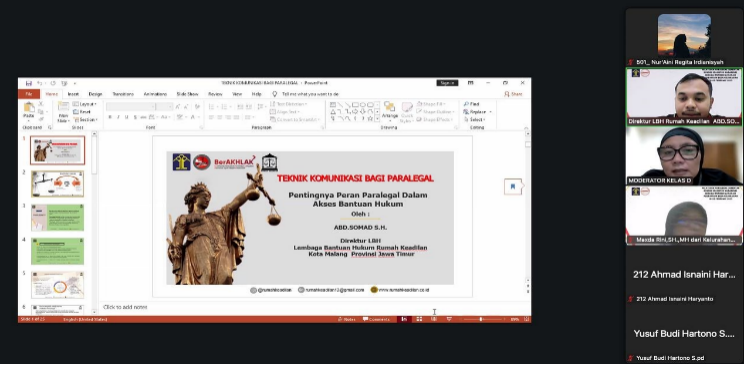Click the Redo icon in the quick access toolbar
The height and width of the screenshot is (366, 746).
click(53, 83)
